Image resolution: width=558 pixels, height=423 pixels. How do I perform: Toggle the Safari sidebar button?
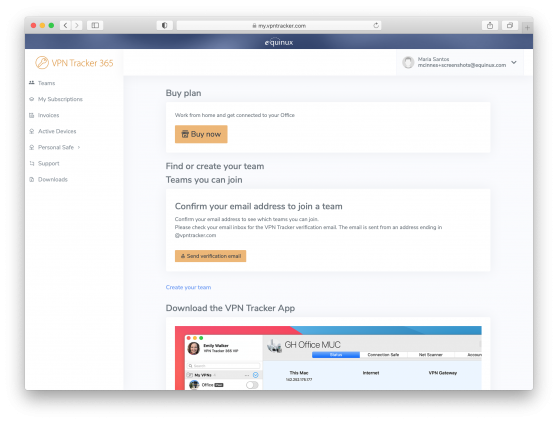click(x=95, y=25)
